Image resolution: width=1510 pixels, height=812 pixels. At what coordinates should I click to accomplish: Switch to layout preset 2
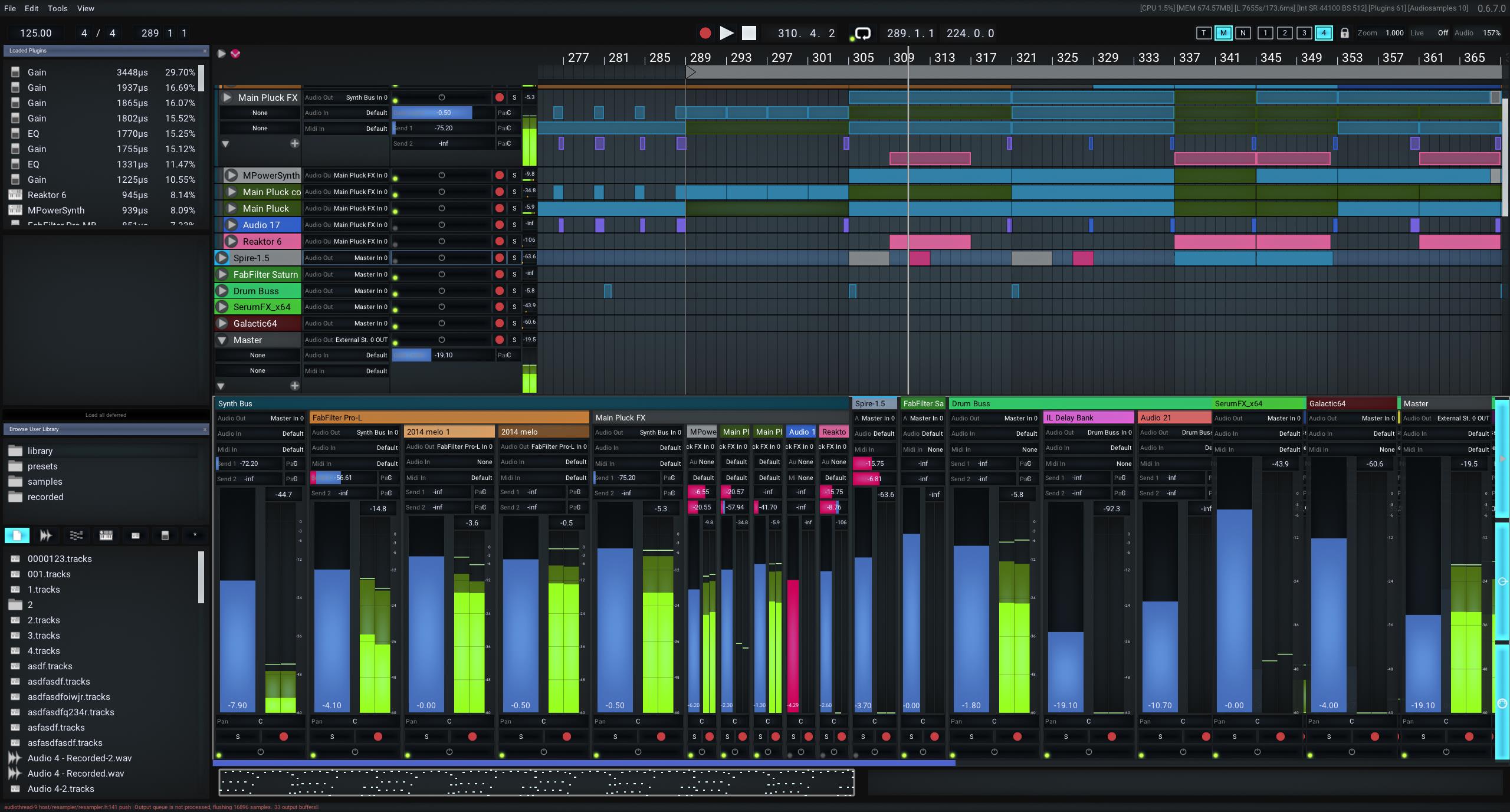click(1285, 33)
